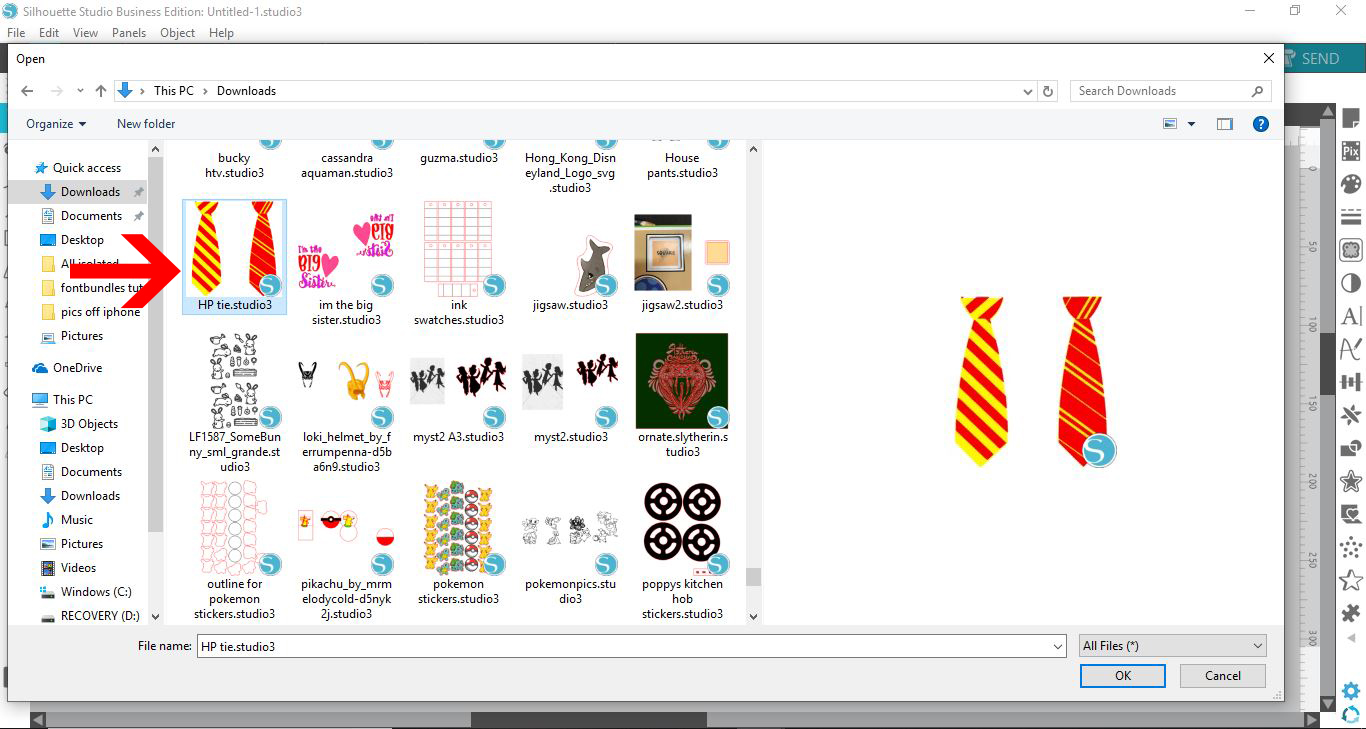1366x729 pixels.
Task: Click This PC in the address breadcrumb
Action: click(173, 91)
